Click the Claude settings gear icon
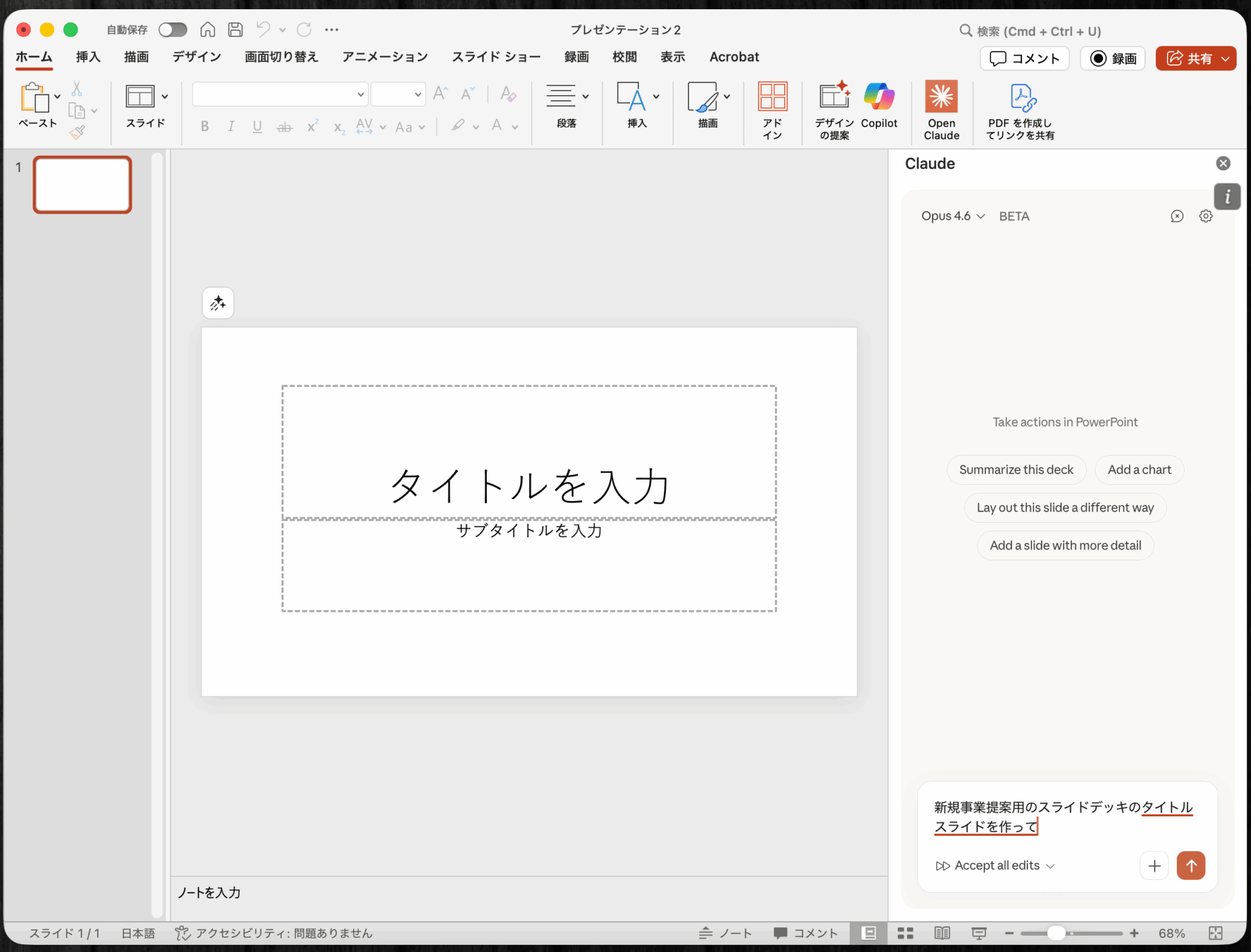Screen dimensions: 1251x952 (x=1205, y=216)
